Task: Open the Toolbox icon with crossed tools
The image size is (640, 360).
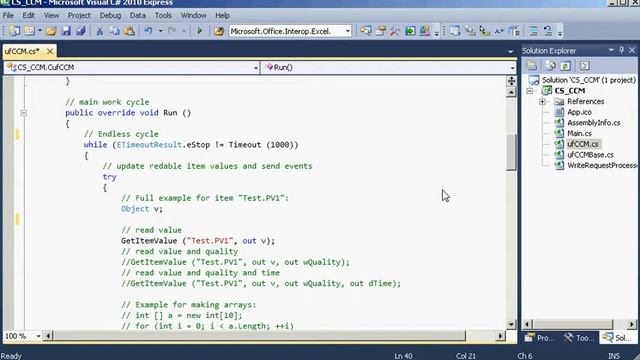Action: (395, 31)
